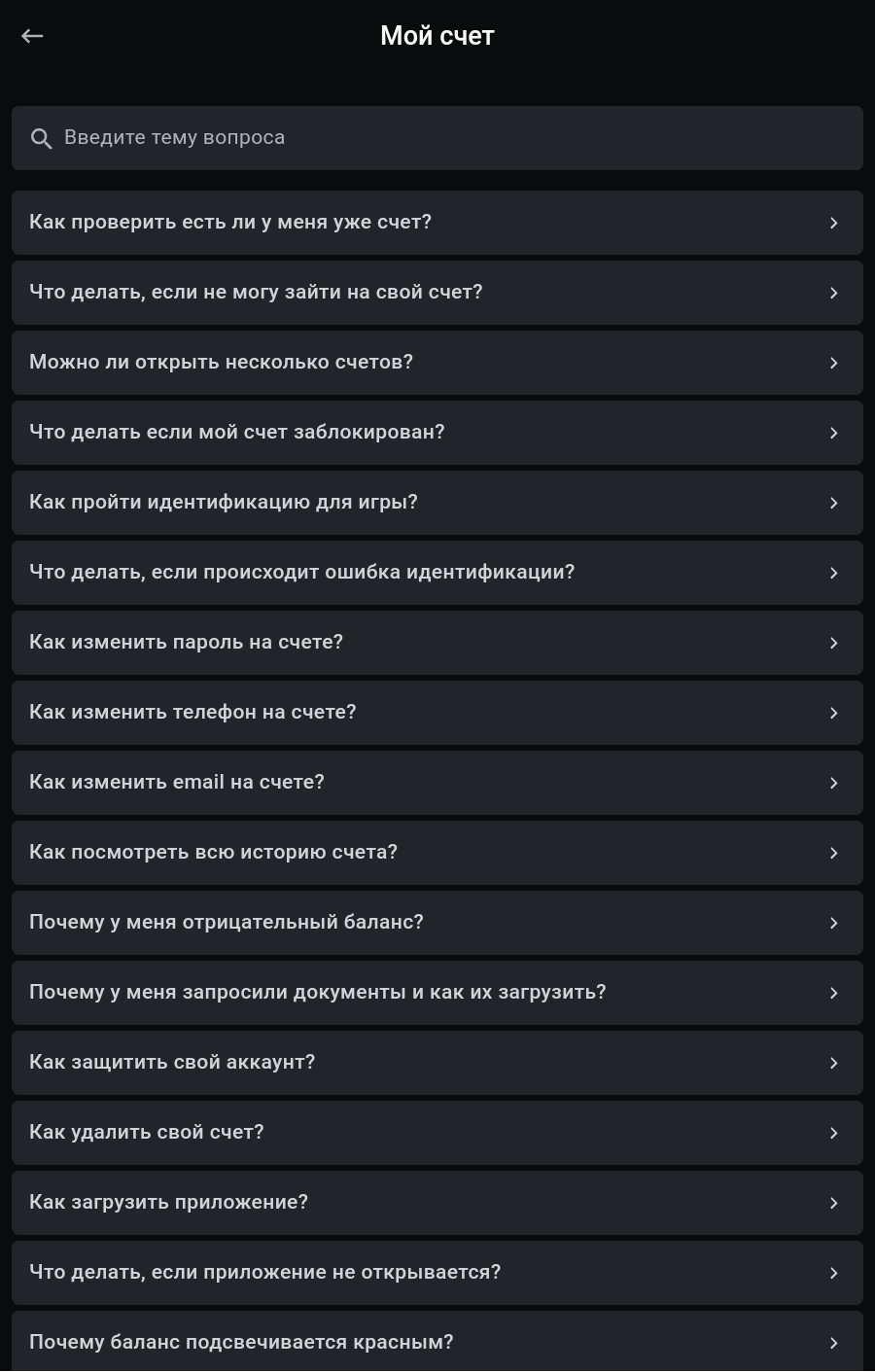875x1372 pixels.
Task: Type in the question topic search field
Action: (437, 138)
